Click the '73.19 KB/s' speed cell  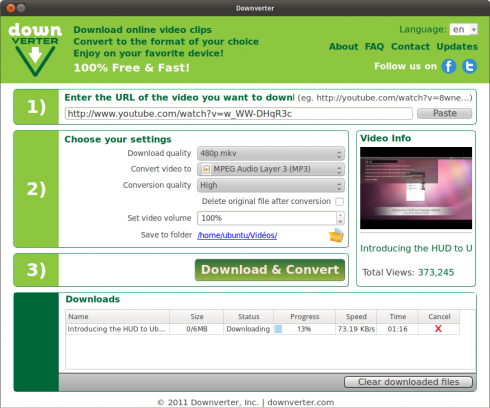[x=356, y=329]
